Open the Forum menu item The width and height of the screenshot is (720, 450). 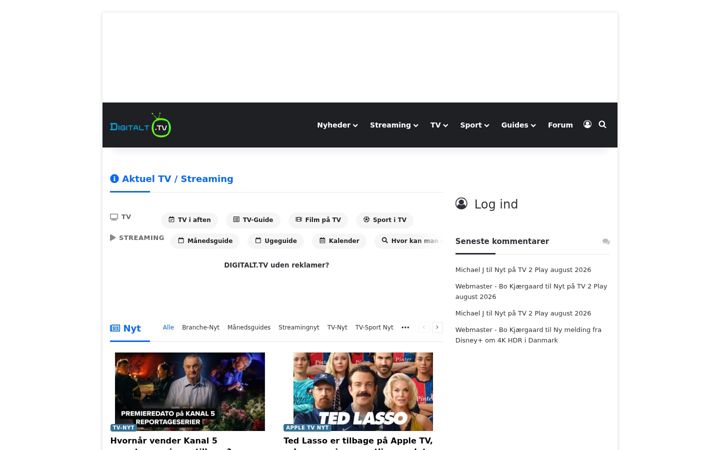[560, 125]
